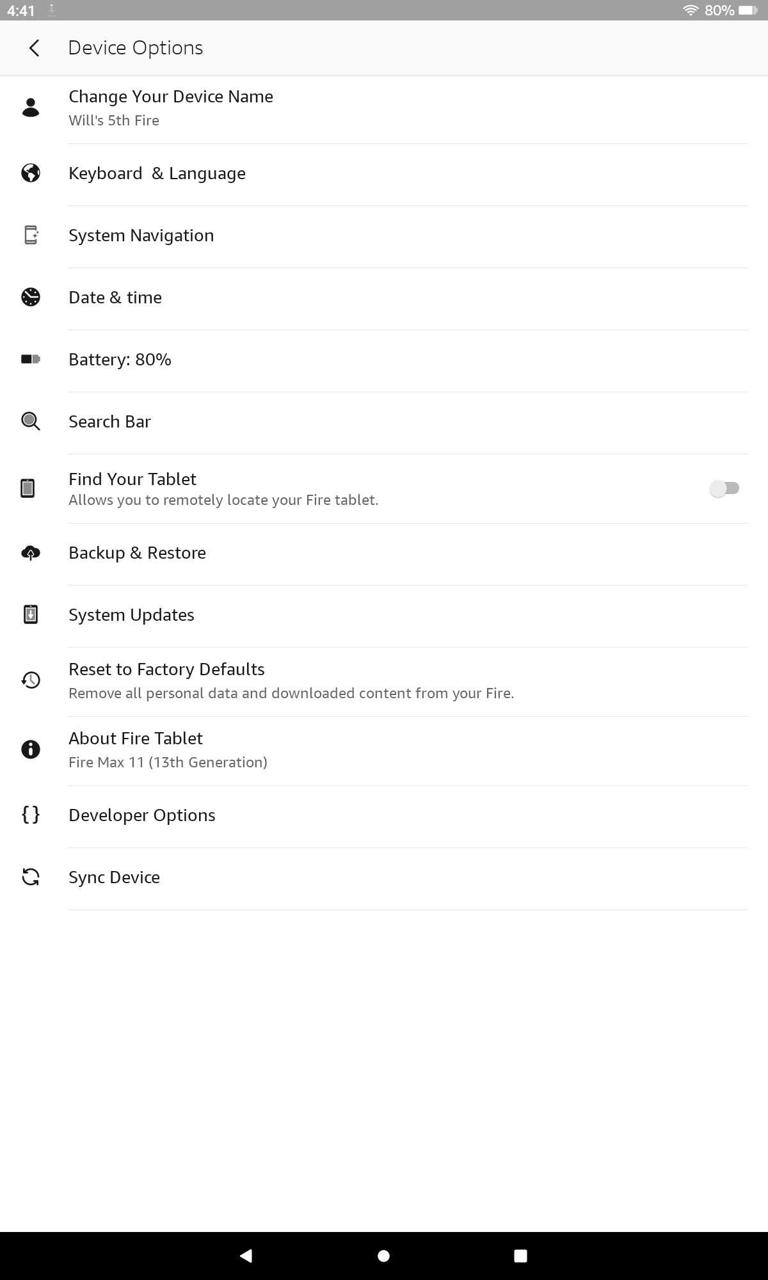Enable the Find Your Tablet switch

pos(724,488)
